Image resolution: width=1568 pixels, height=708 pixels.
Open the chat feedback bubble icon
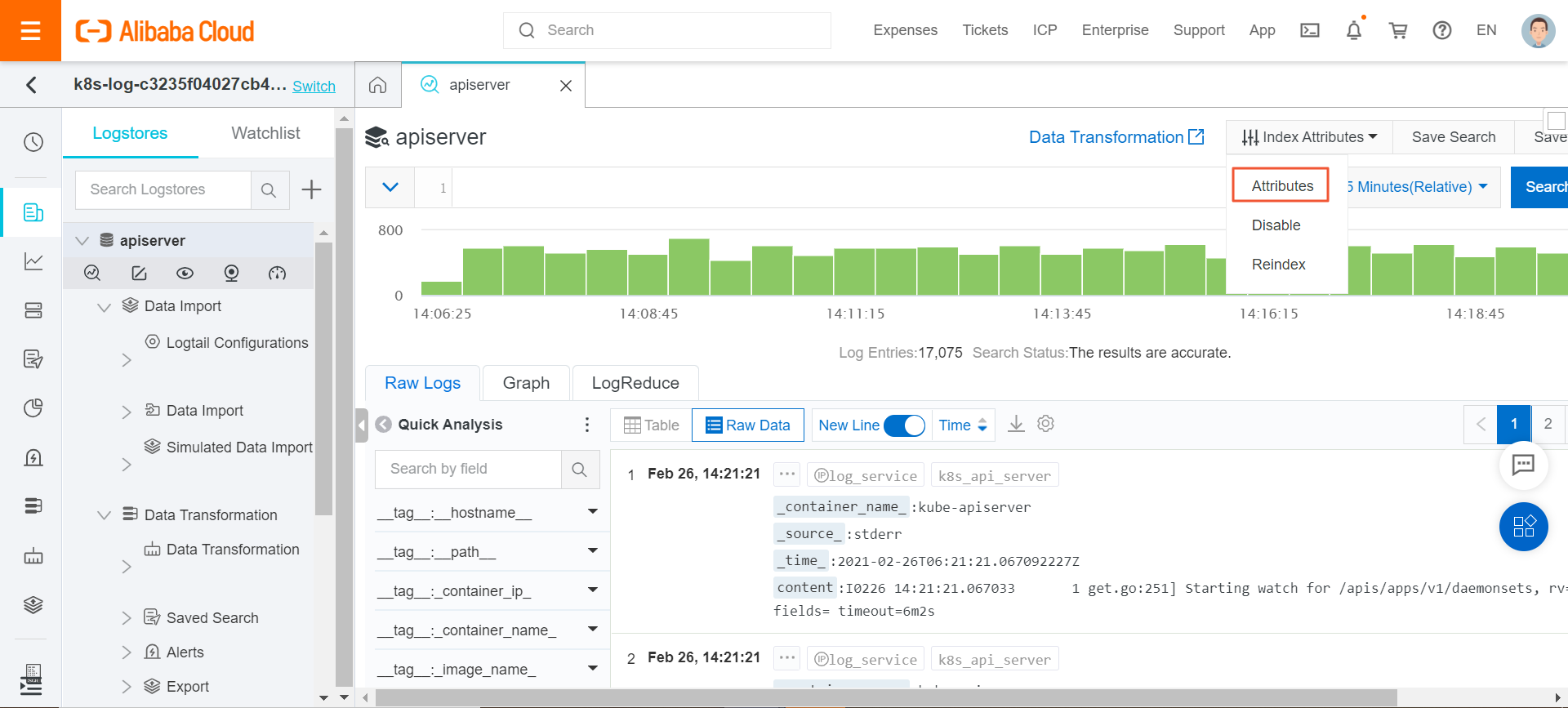(x=1523, y=465)
